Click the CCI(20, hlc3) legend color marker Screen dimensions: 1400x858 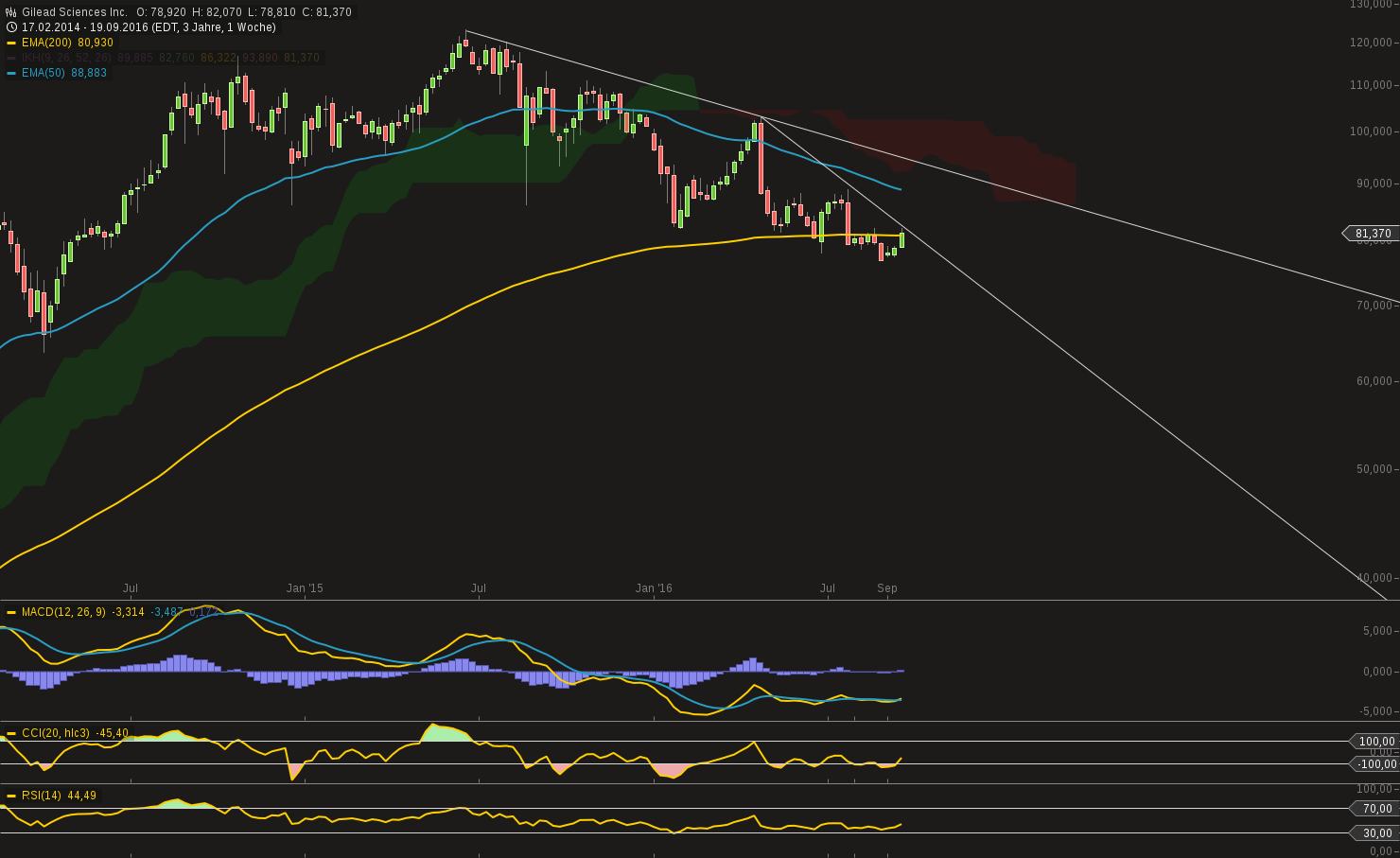point(9,732)
